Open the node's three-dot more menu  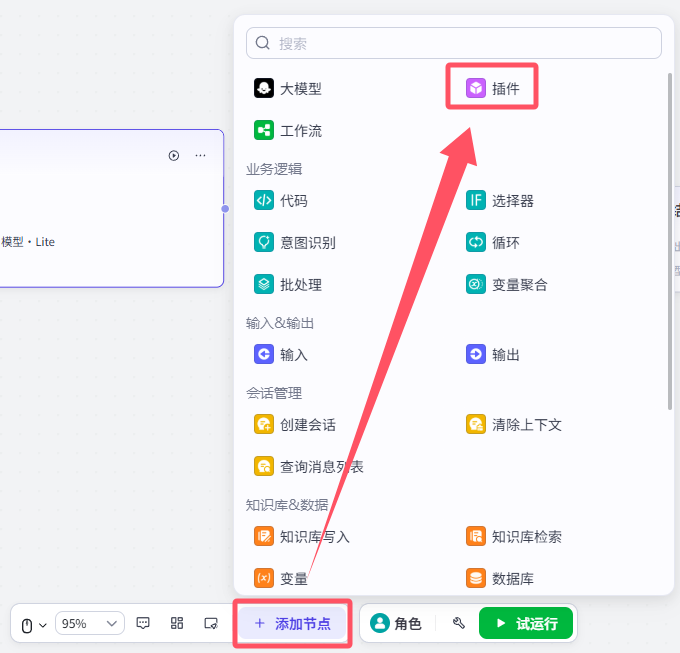200,155
